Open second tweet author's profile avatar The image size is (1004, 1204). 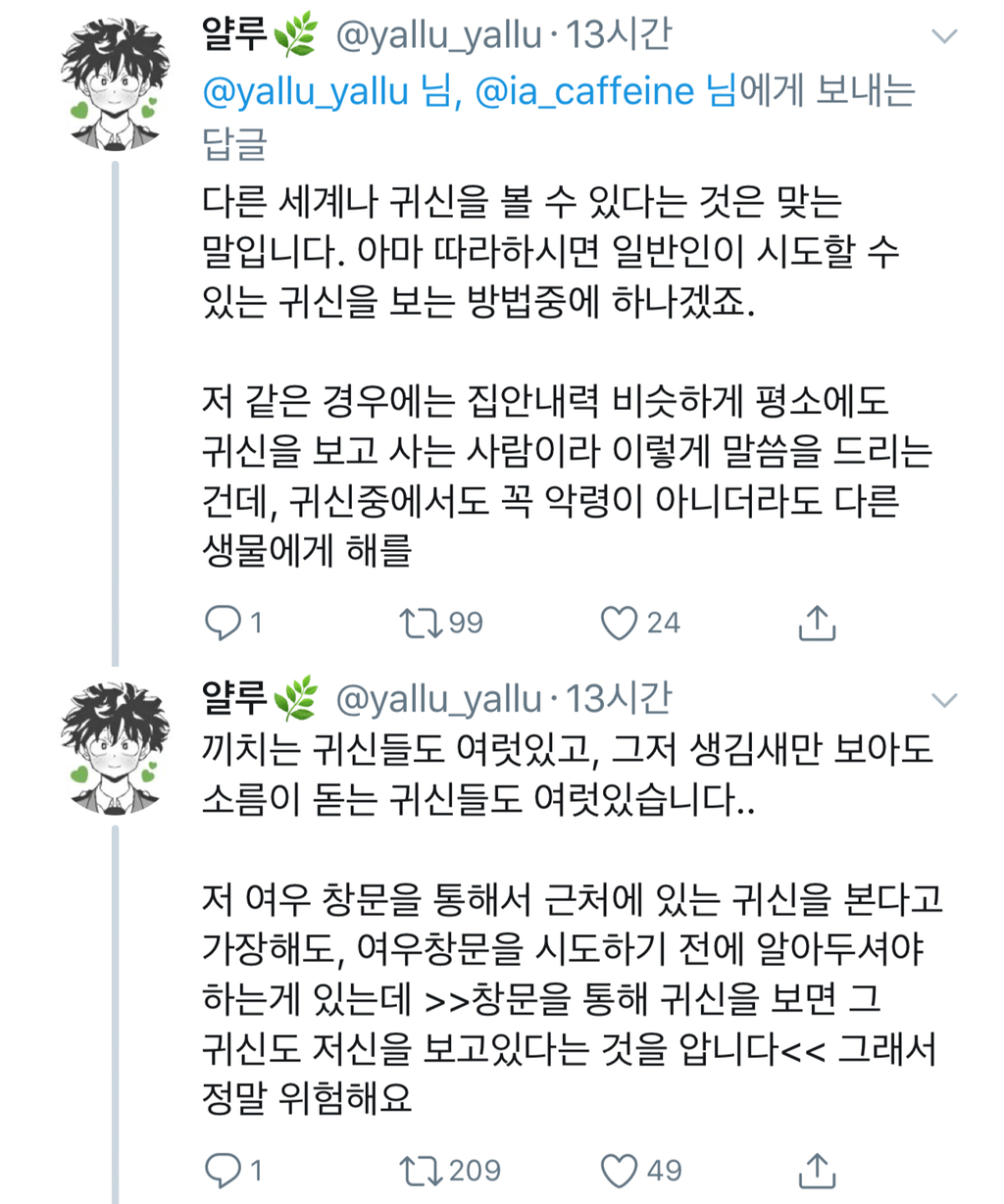tap(110, 748)
